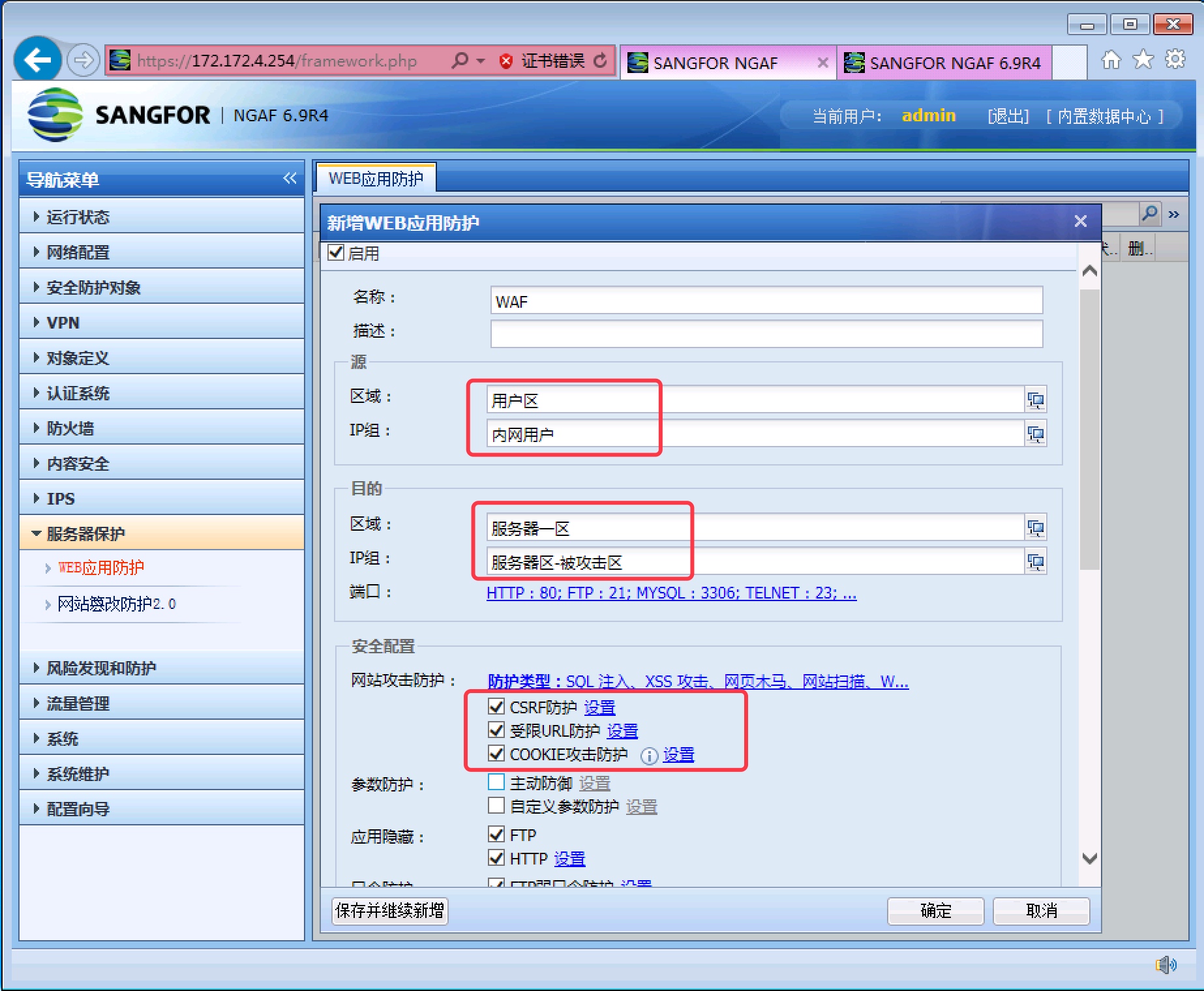1204x991 pixels.
Task: Open the favorites star icon
Action: [1143, 60]
